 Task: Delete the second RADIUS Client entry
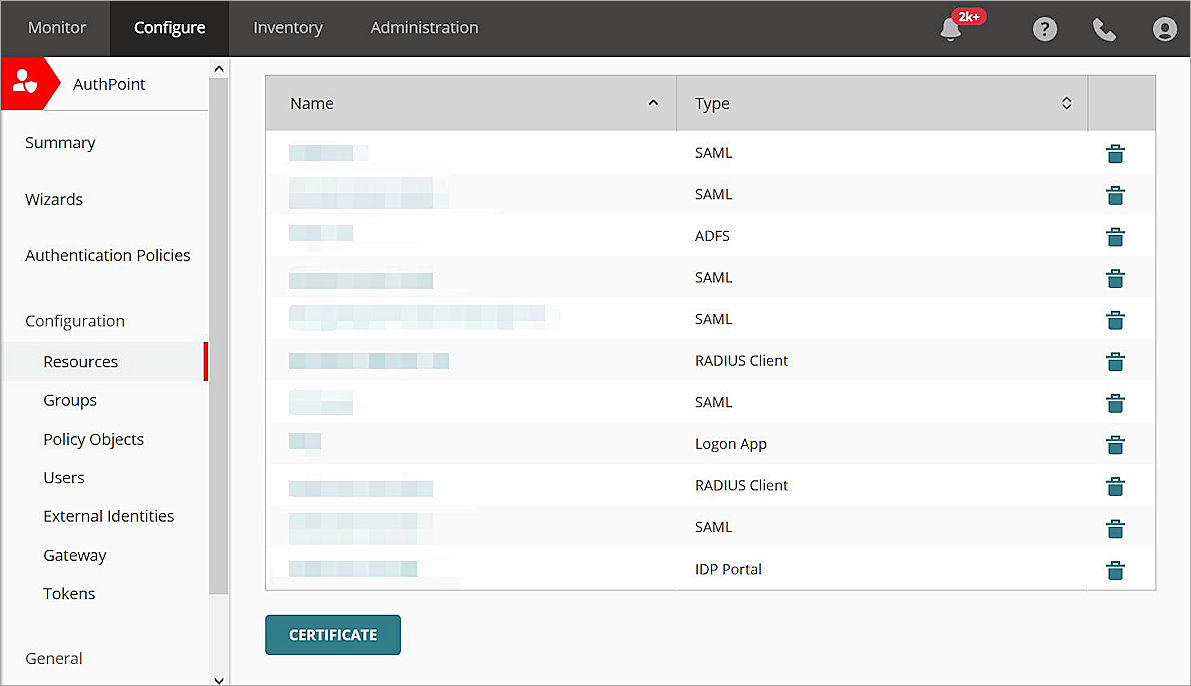pyautogui.click(x=1115, y=487)
